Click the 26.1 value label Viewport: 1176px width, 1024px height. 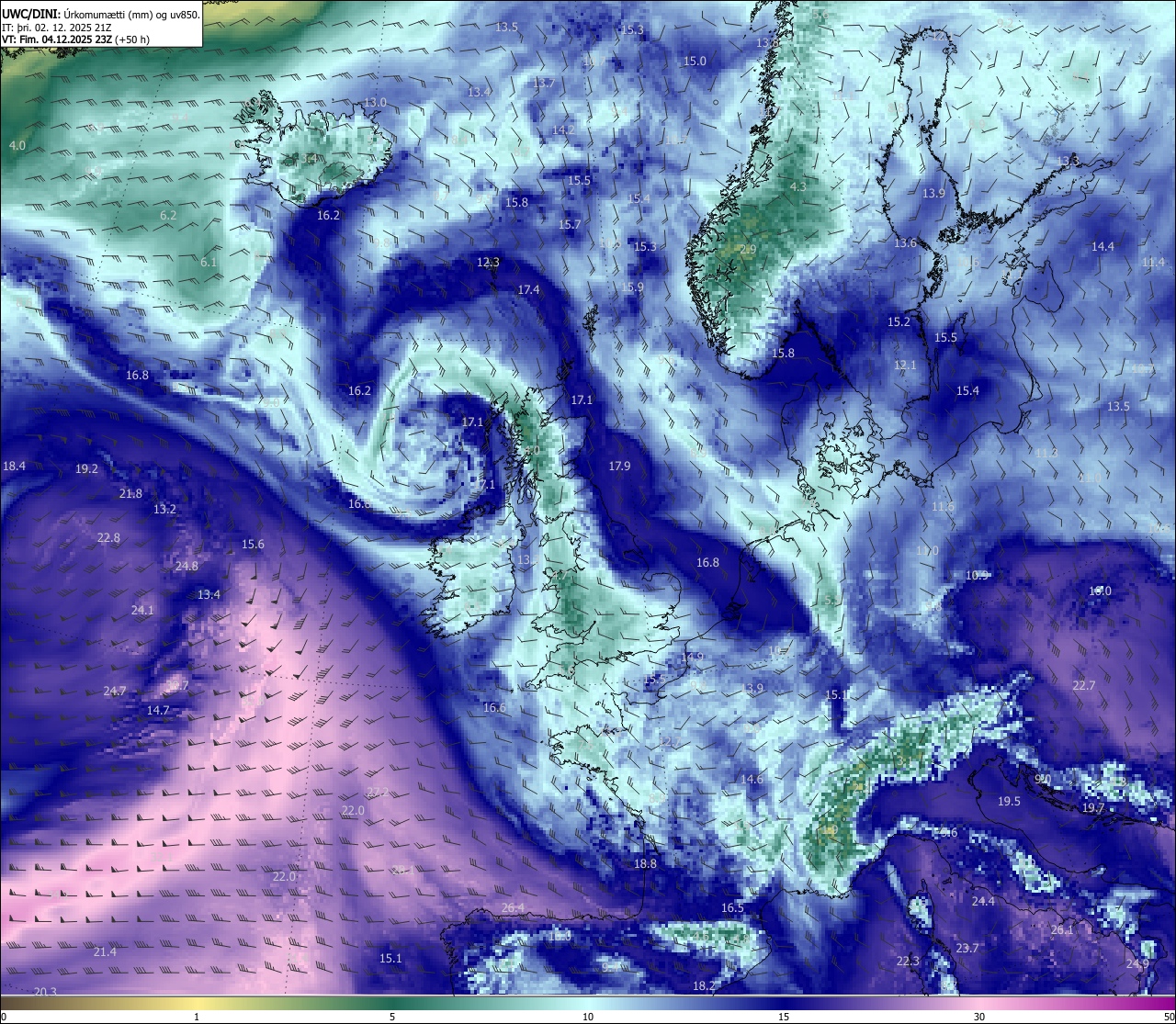pyautogui.click(x=1061, y=930)
